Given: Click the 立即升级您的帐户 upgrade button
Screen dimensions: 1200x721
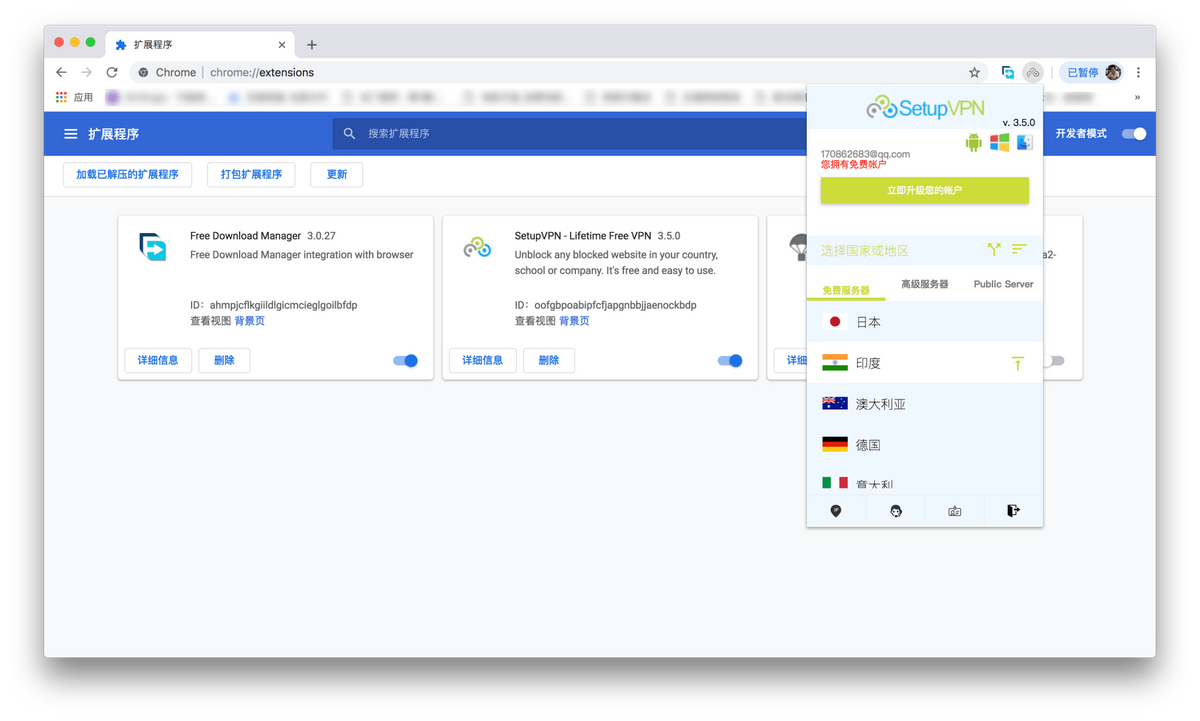Looking at the screenshot, I should click(924, 190).
